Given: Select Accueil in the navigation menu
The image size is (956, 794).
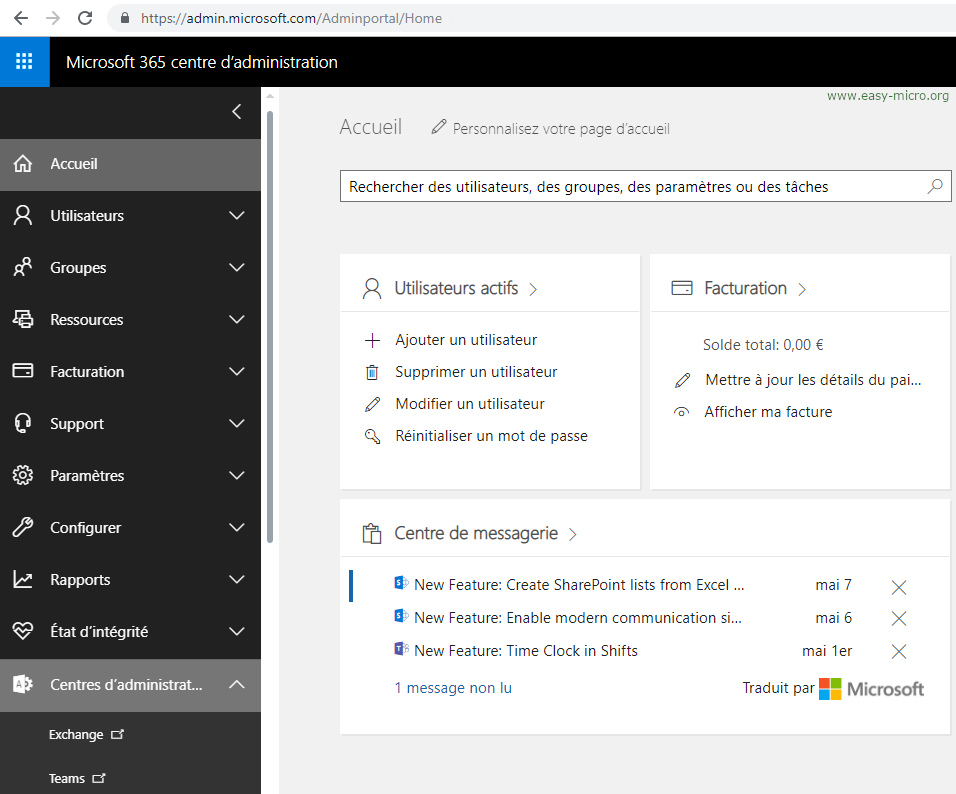Looking at the screenshot, I should coord(130,164).
